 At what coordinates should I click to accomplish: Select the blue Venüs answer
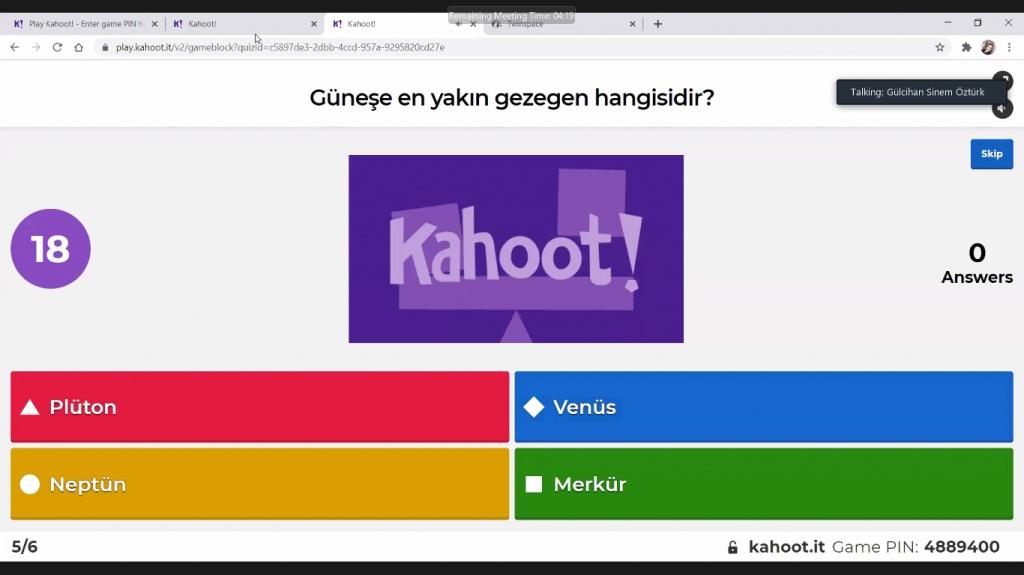click(763, 407)
